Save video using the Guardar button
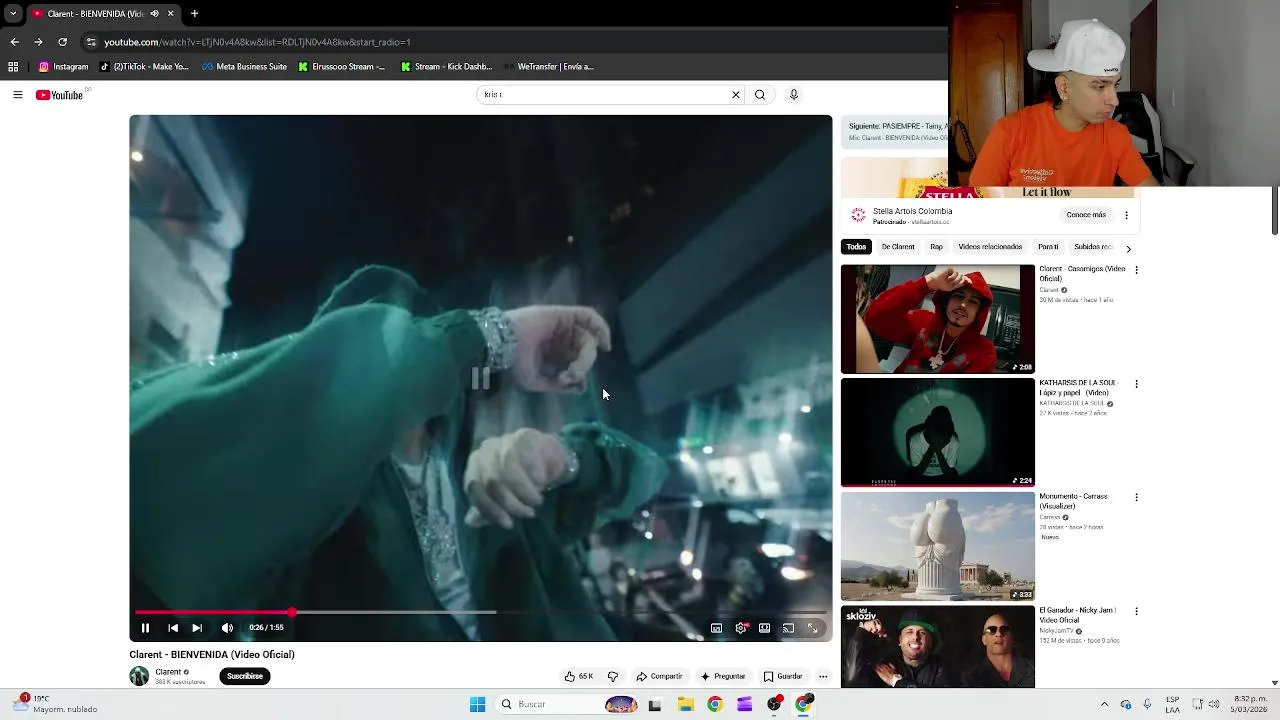This screenshot has height=720, width=1280. tap(783, 676)
